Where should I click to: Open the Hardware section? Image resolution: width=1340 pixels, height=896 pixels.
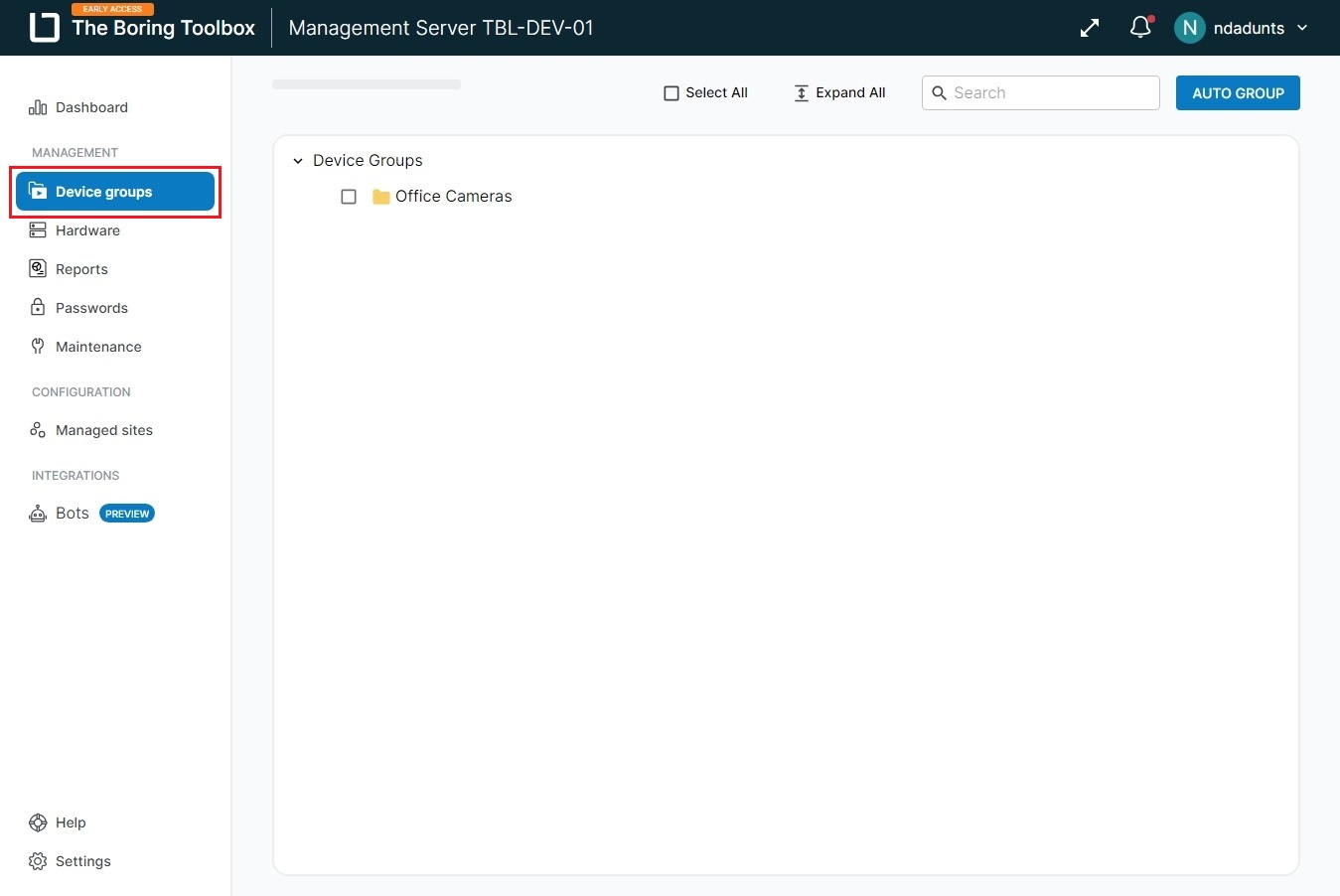click(87, 230)
